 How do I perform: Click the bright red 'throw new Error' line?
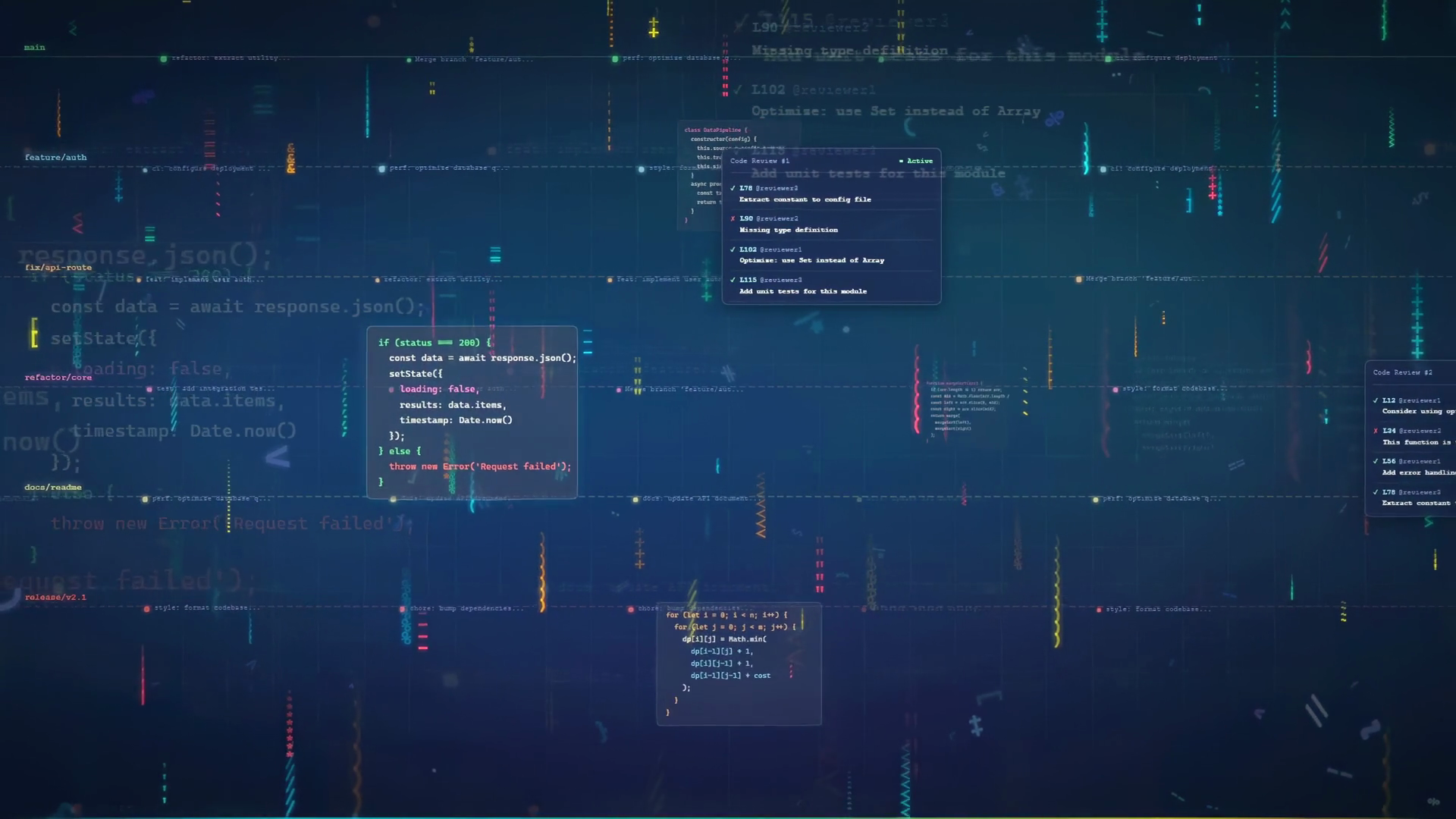(480, 466)
